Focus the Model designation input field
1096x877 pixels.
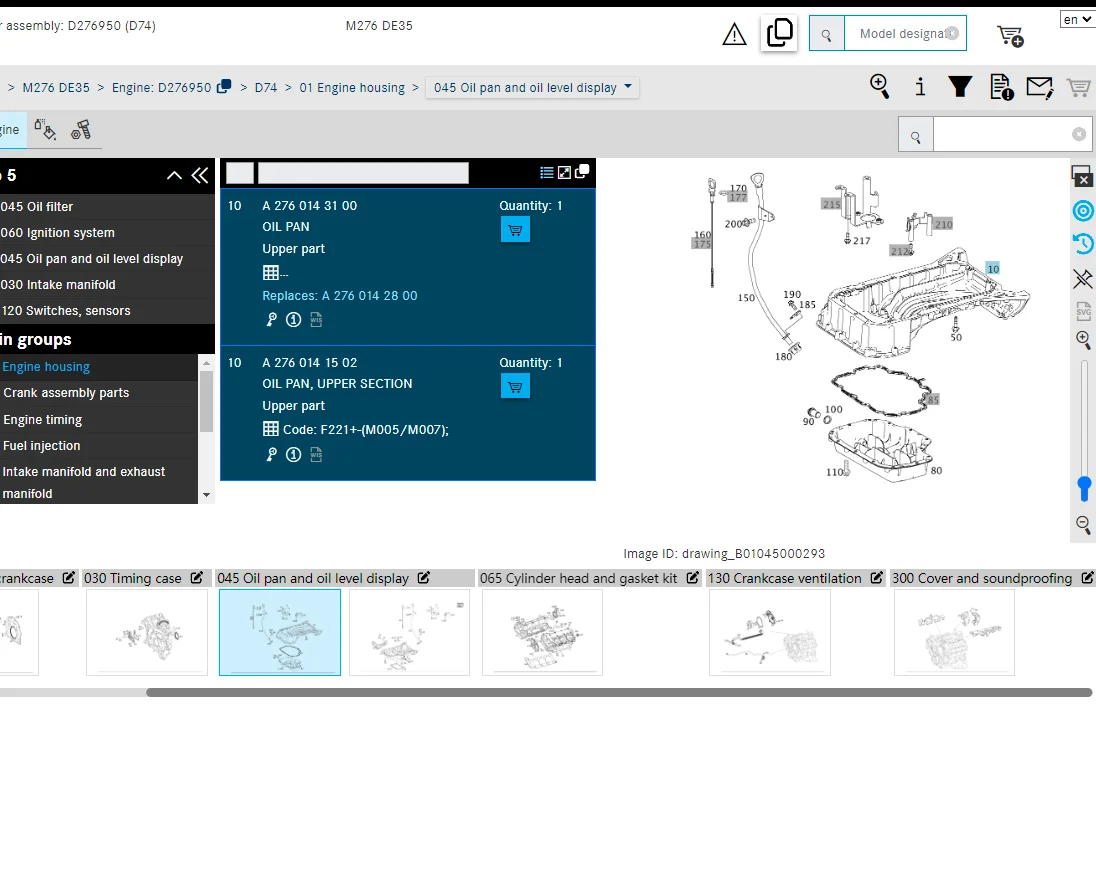tap(897, 34)
